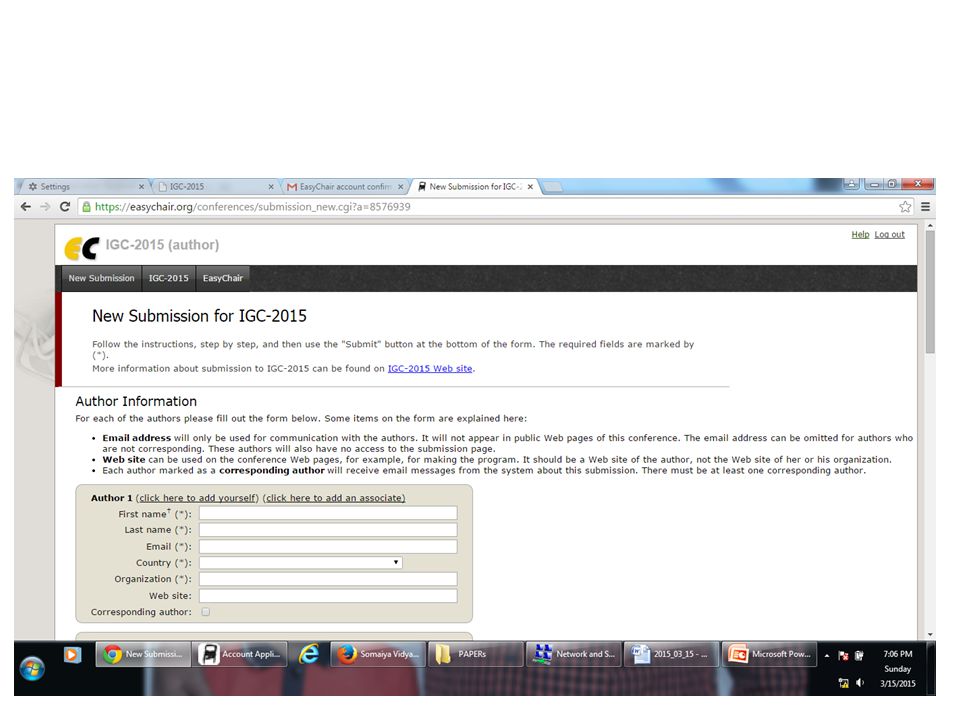Viewport: 960px width, 720px height.
Task: Open the Country dropdown list
Action: click(x=301, y=562)
